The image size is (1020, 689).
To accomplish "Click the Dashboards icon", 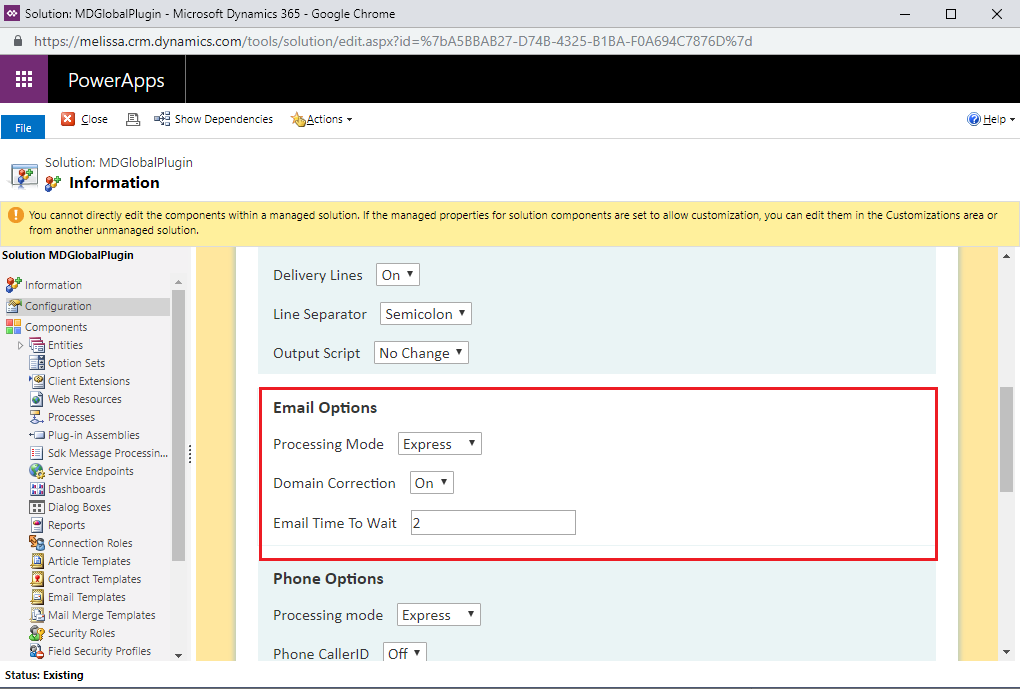I will [37, 489].
